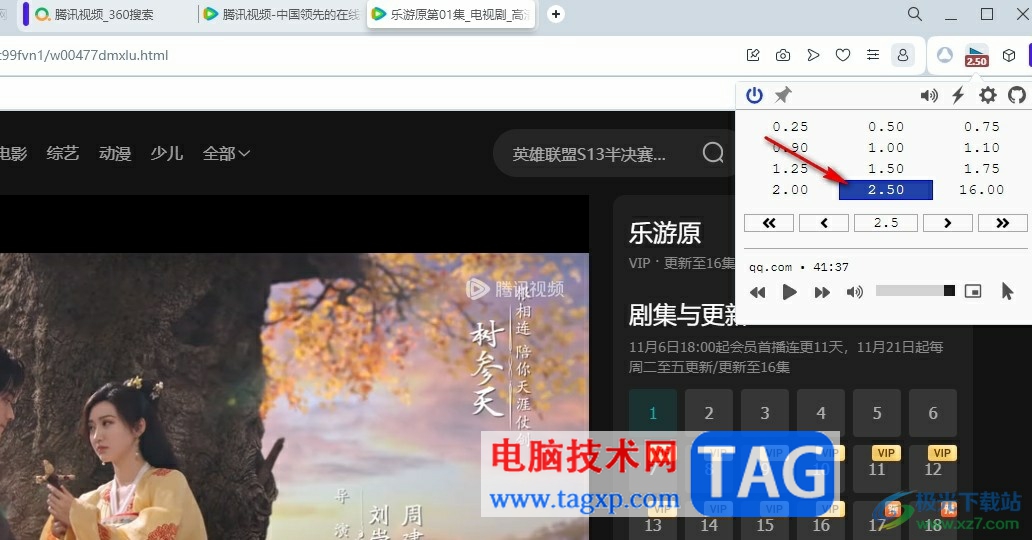The width and height of the screenshot is (1032, 540).
Task: Switch to 腾讯视频-中国领先的在线 tab
Action: coord(282,14)
